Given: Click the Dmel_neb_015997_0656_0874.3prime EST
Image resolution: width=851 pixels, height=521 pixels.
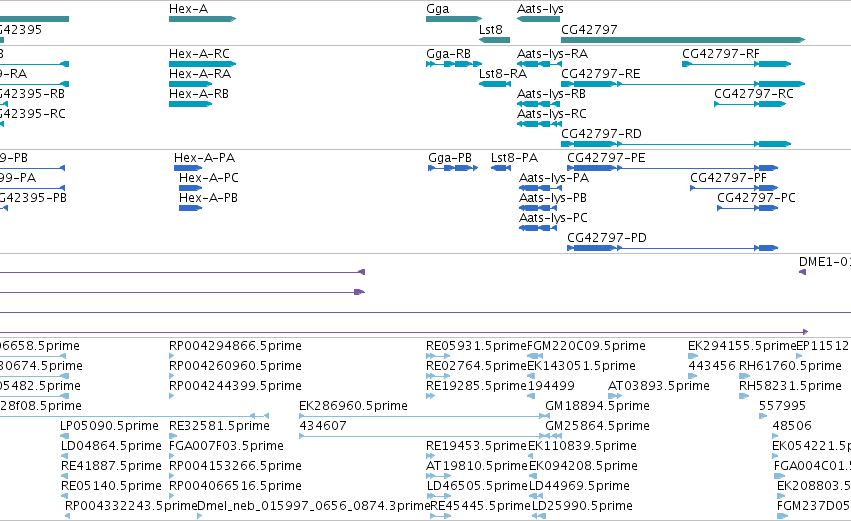Looking at the screenshot, I should [200, 517].
